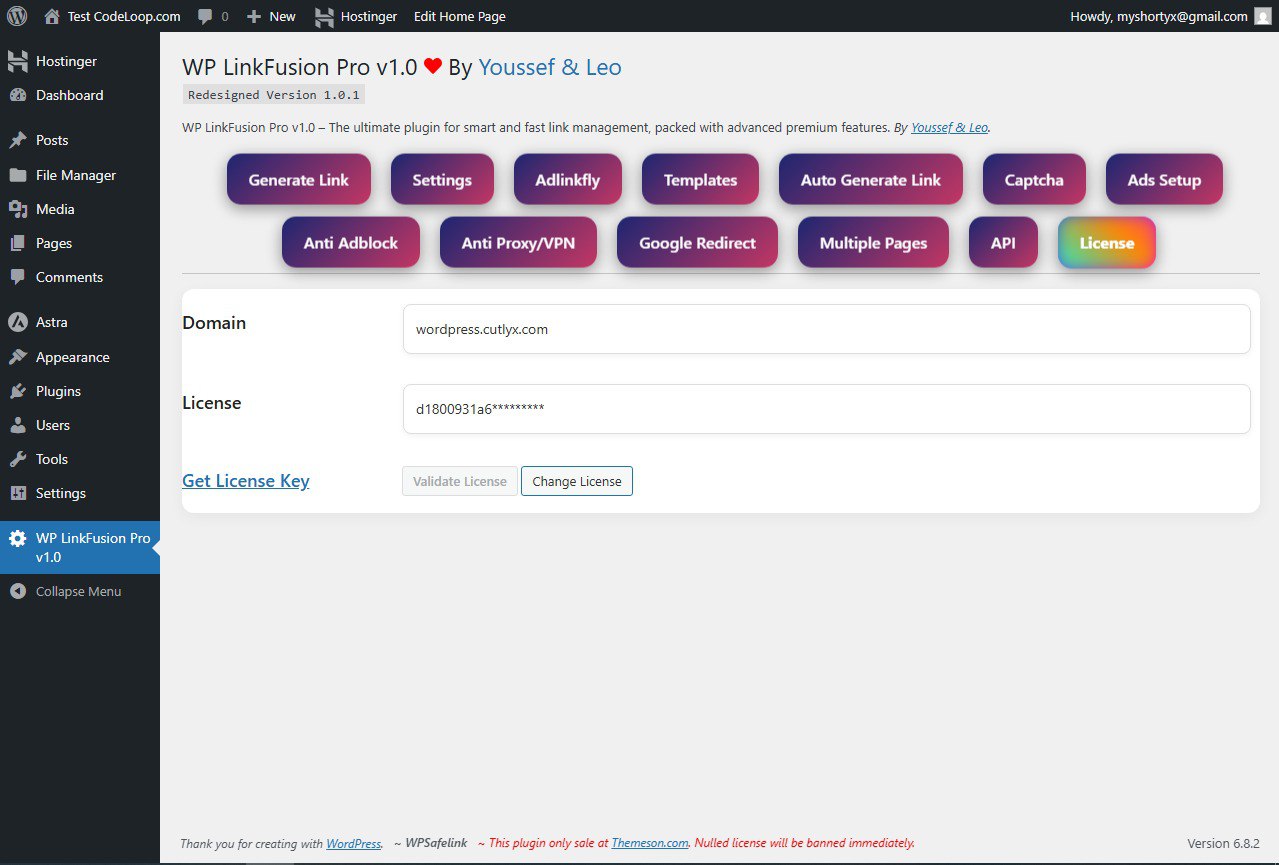1279x865 pixels.
Task: Click the Change License button
Action: point(577,481)
